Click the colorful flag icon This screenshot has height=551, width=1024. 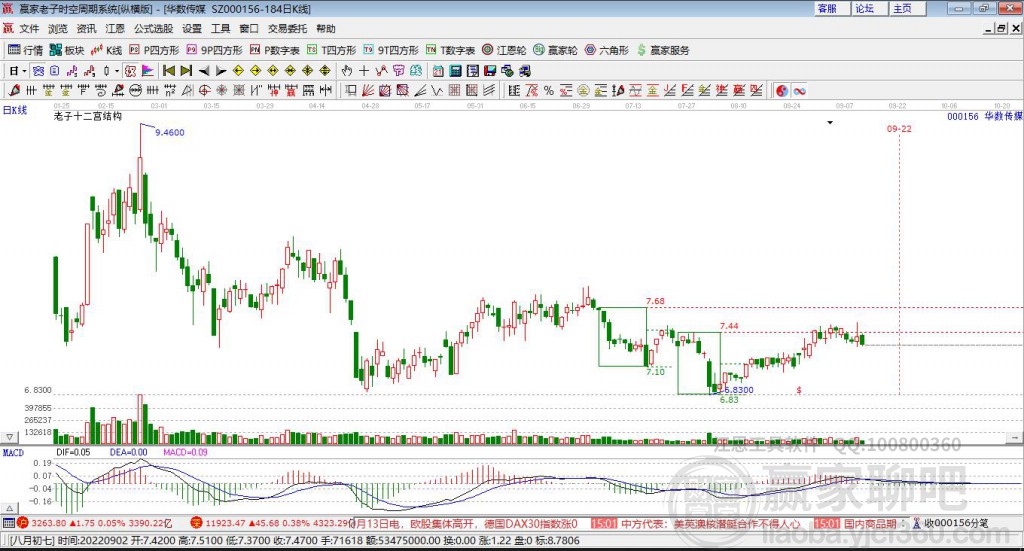pos(148,71)
